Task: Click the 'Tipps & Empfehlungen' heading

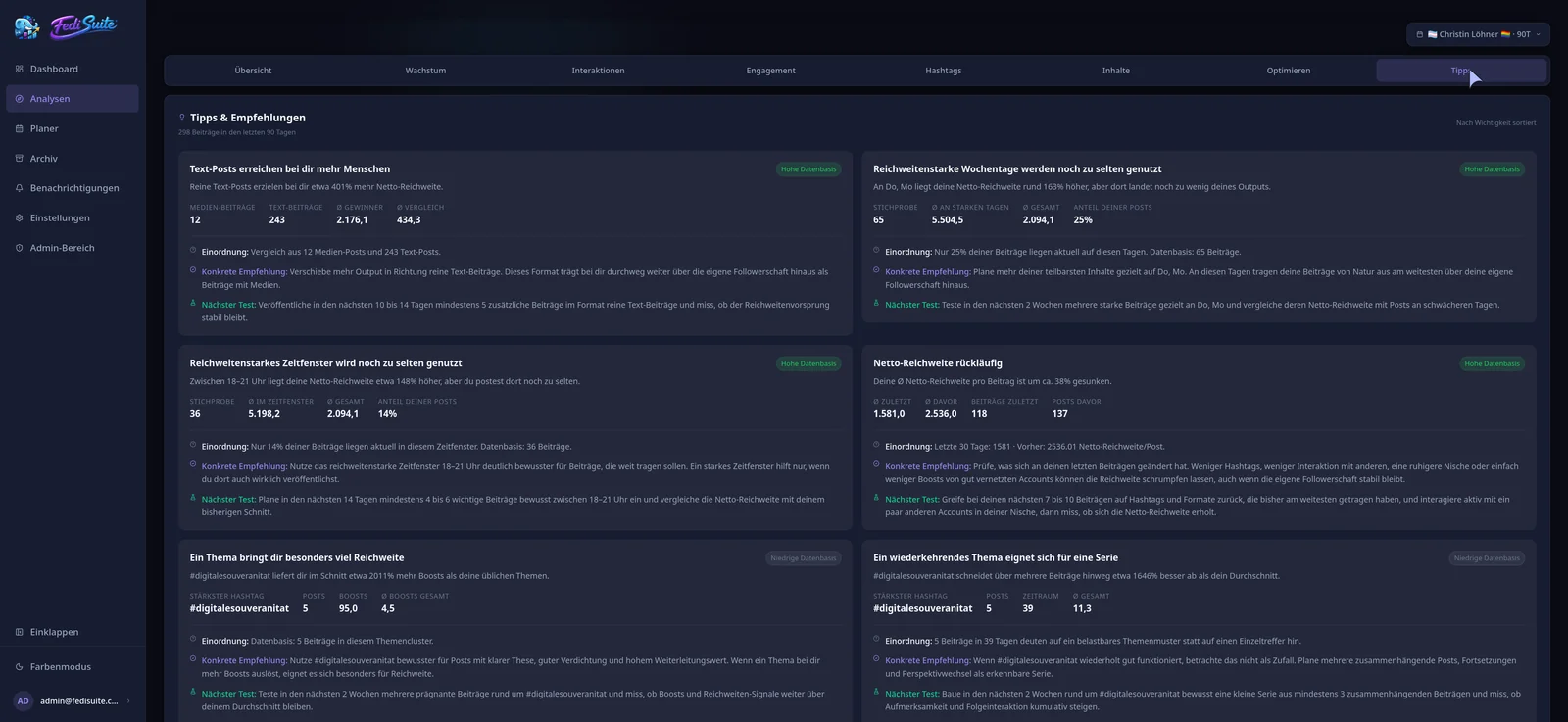Action: click(248, 118)
